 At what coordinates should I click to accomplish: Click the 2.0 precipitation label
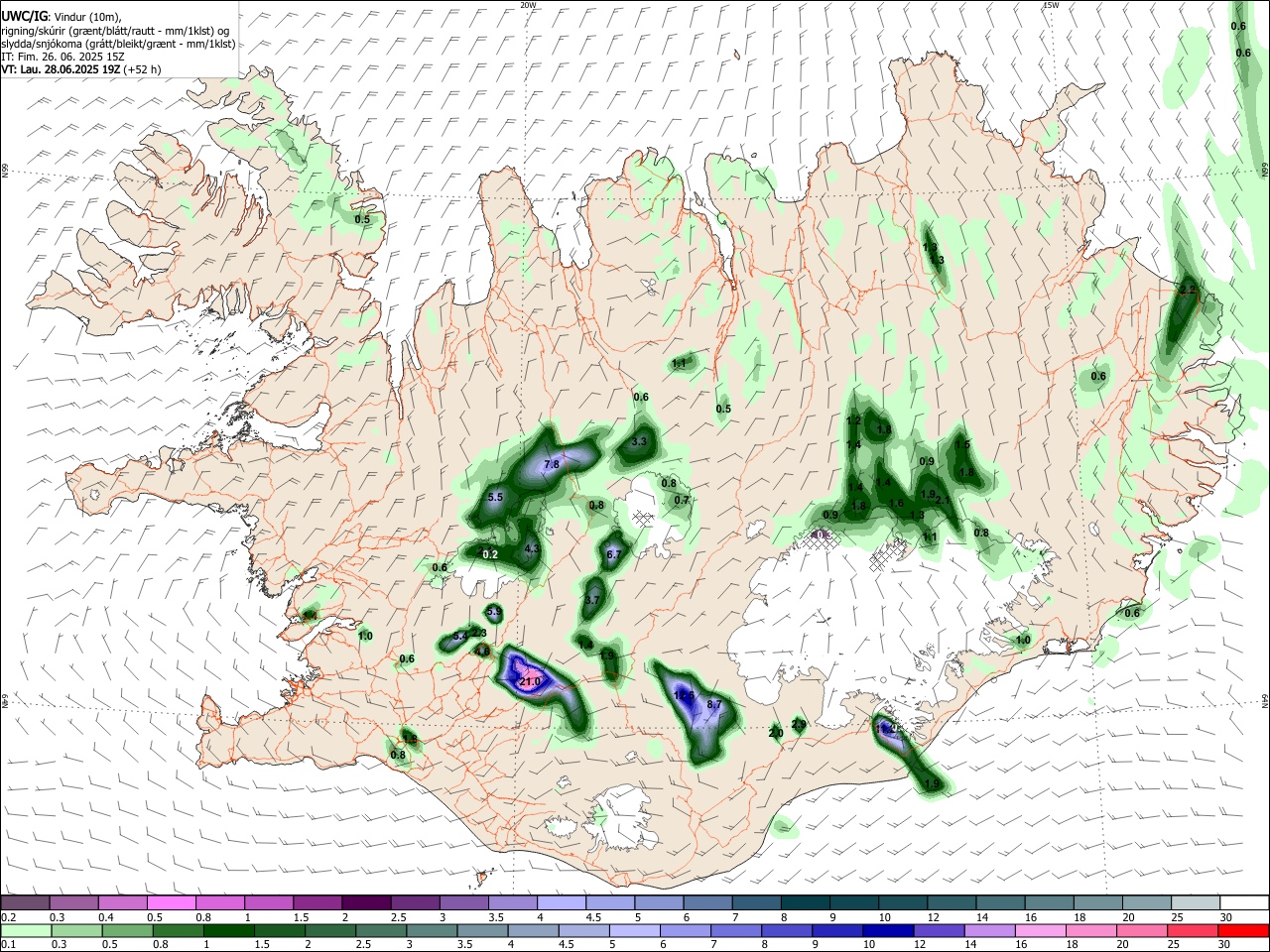776,733
